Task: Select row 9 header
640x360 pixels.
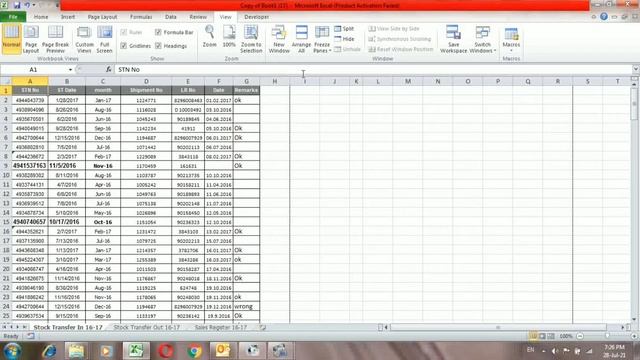Action: click(6, 166)
